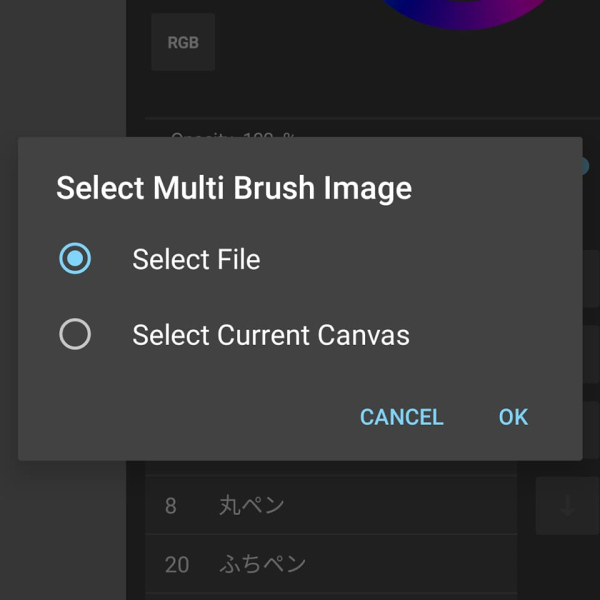
Task: Click the 'Select File' option label
Action: (x=196, y=259)
